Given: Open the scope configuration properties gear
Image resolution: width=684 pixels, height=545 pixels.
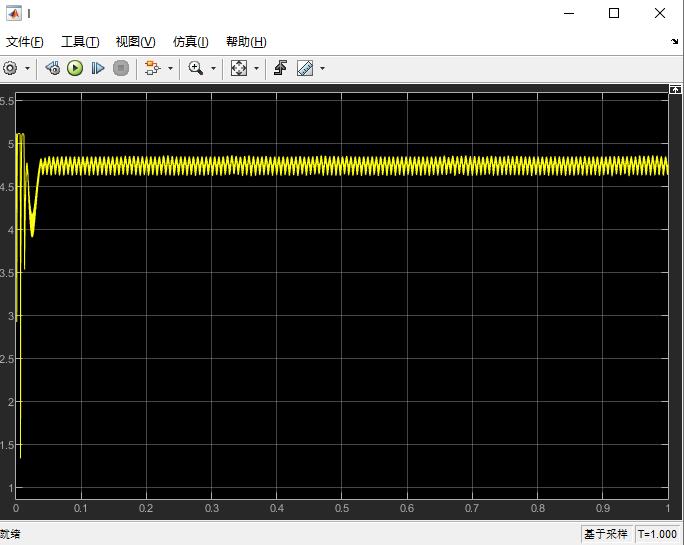Looking at the screenshot, I should [x=10, y=68].
